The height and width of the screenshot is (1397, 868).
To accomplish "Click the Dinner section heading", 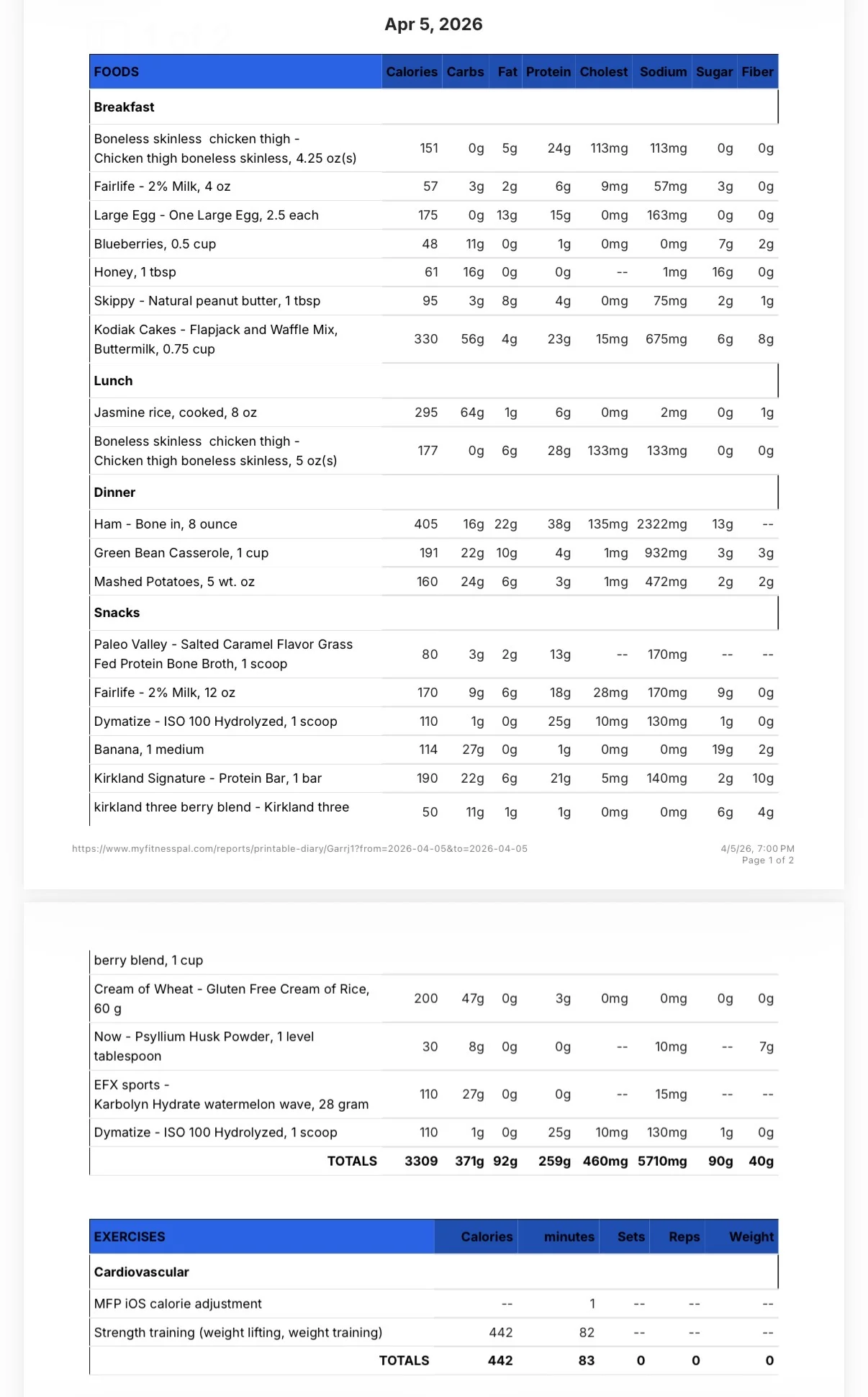I will [x=114, y=493].
